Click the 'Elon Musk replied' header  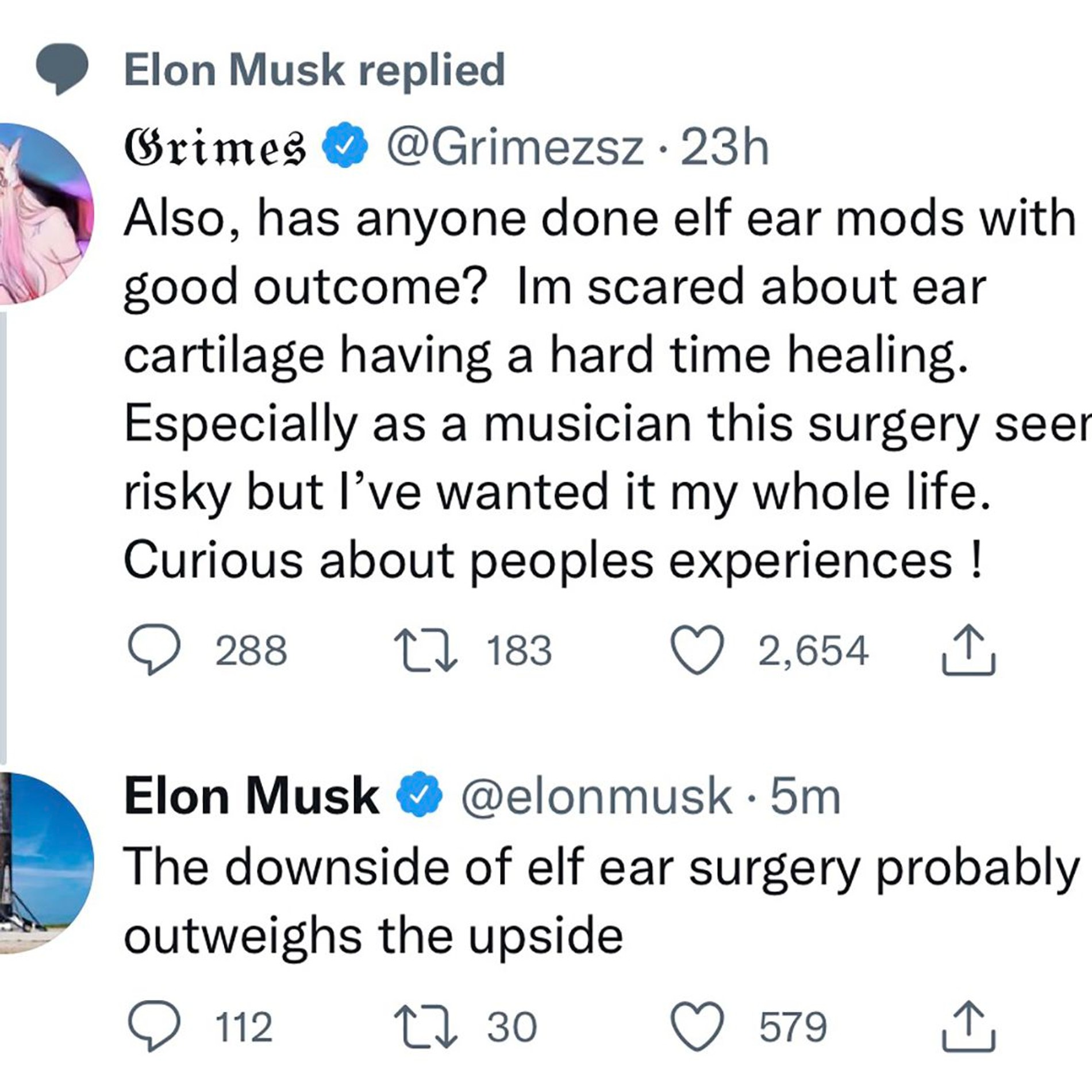click(x=314, y=70)
